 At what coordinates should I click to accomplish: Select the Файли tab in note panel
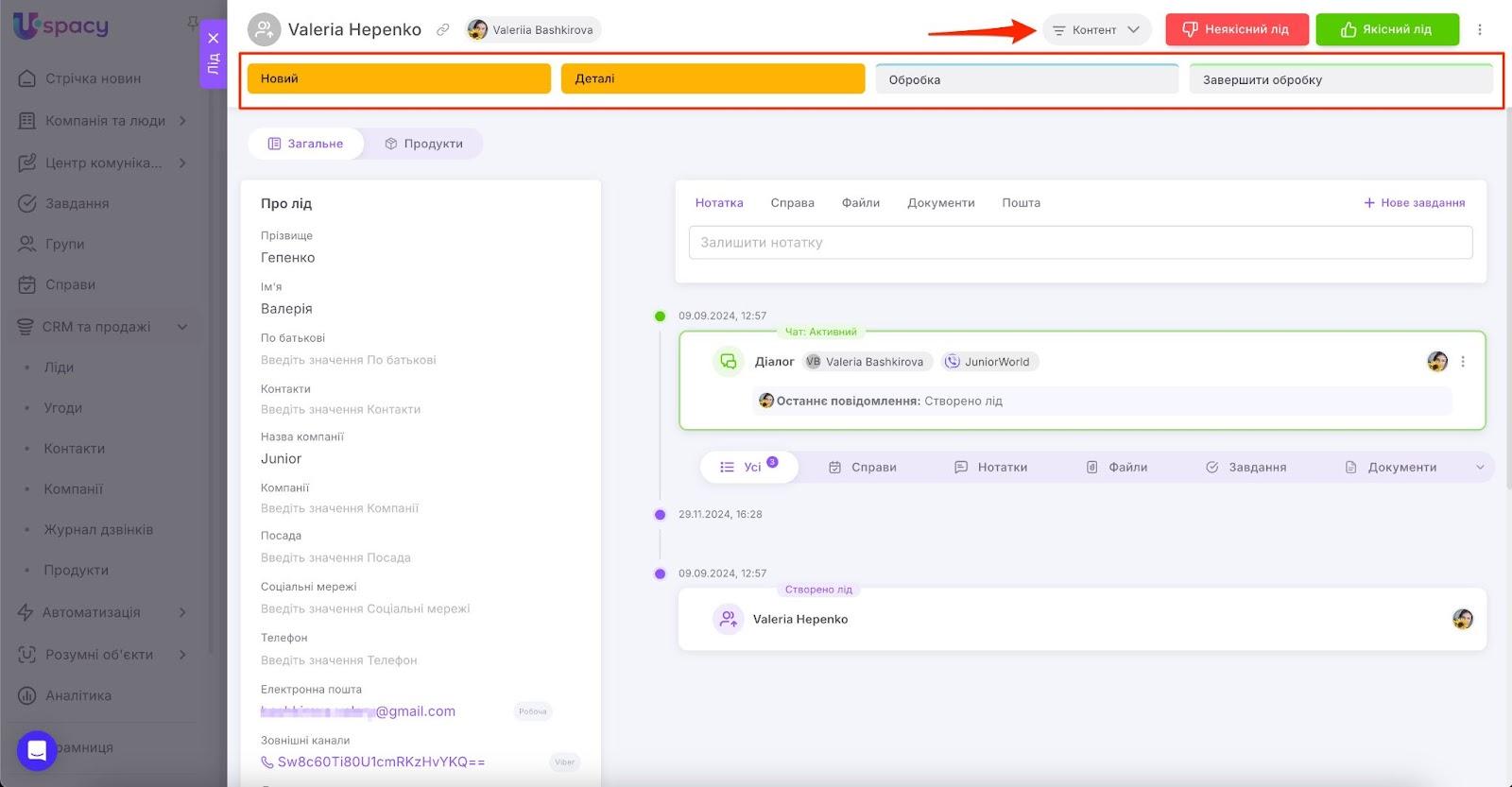(x=860, y=203)
